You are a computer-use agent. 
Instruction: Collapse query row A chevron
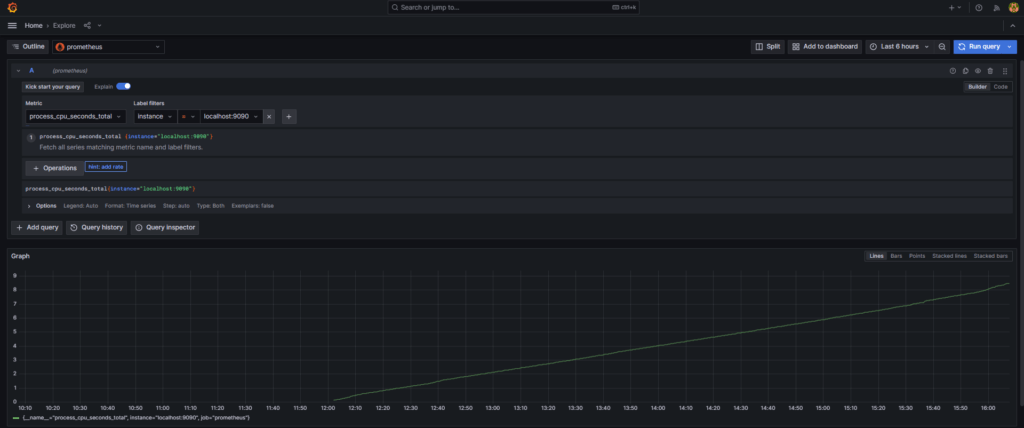(x=18, y=71)
